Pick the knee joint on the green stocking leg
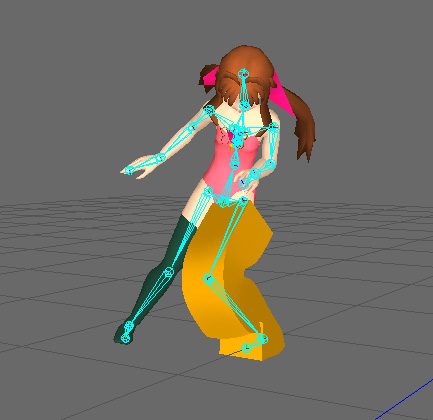Viewport: 433px width, 420px height. tap(169, 272)
